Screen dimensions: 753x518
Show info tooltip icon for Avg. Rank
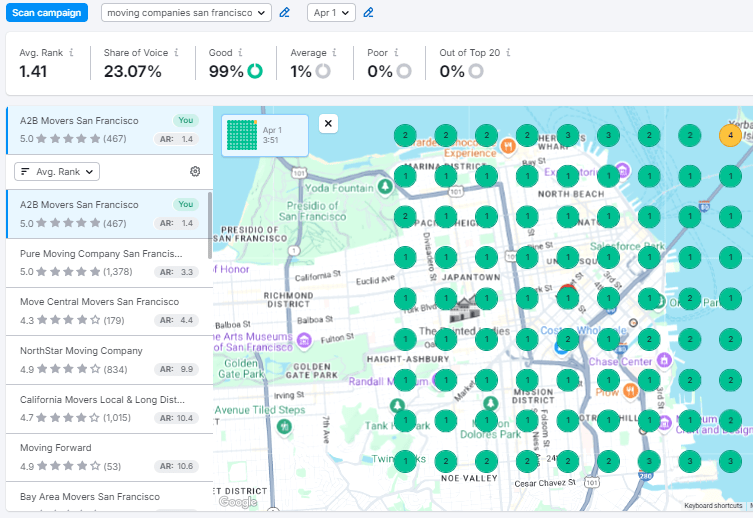(x=71, y=52)
